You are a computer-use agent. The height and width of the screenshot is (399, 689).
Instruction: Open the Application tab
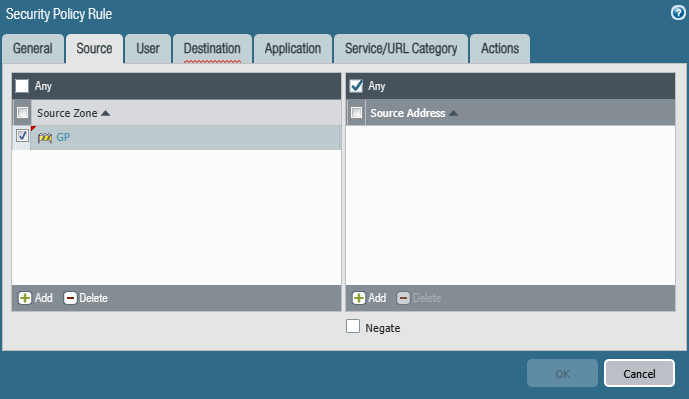click(293, 49)
